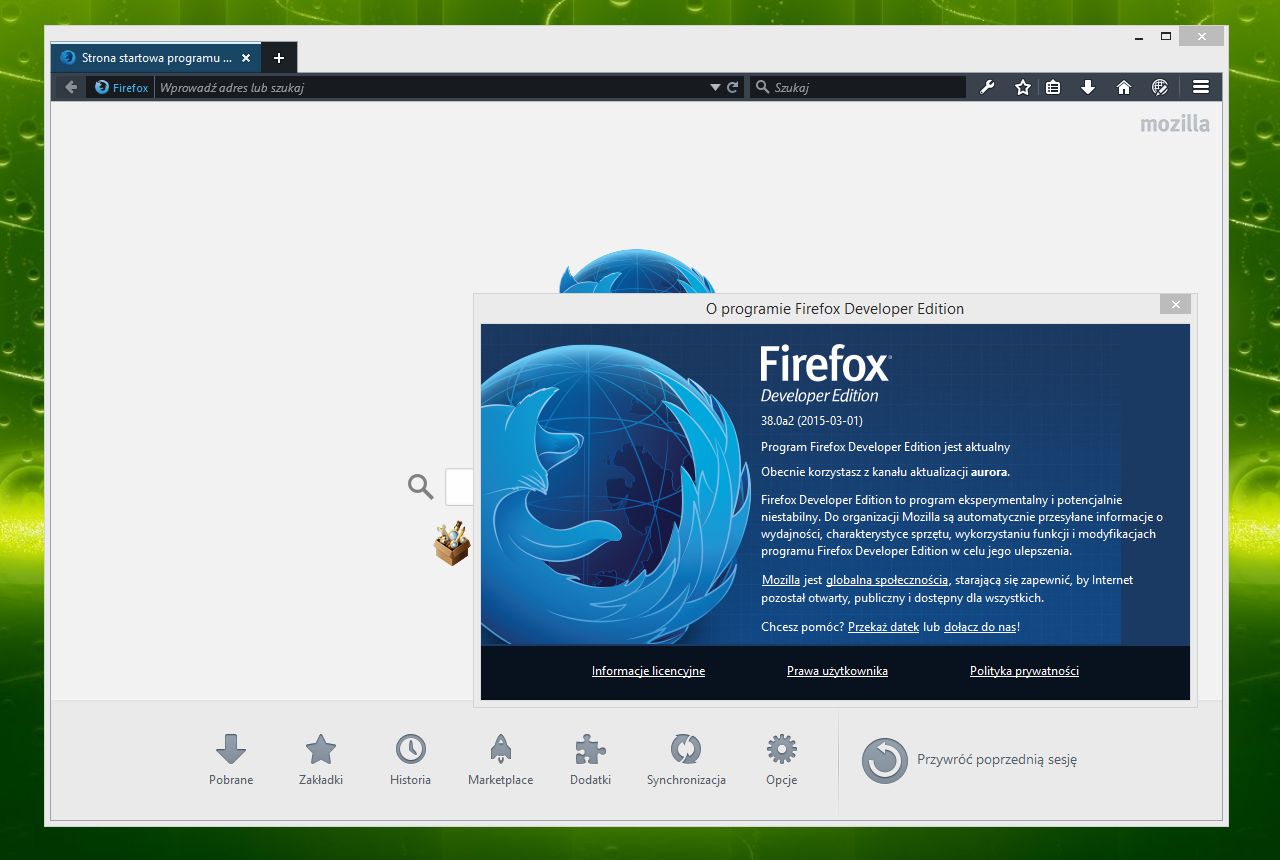This screenshot has height=860, width=1280.
Task: Open the hamburger menu
Action: (1201, 87)
